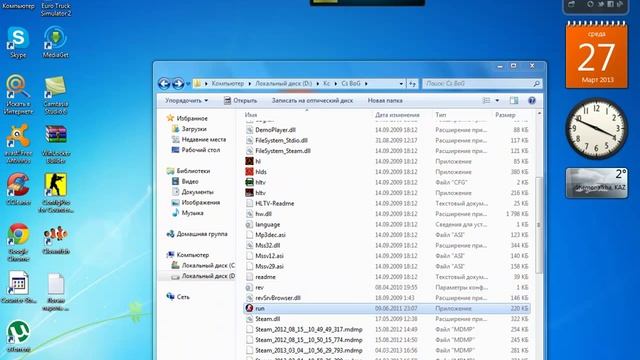Image resolution: width=640 pixels, height=360 pixels.
Task: Click Записать на оптический диск
Action: click(x=312, y=100)
